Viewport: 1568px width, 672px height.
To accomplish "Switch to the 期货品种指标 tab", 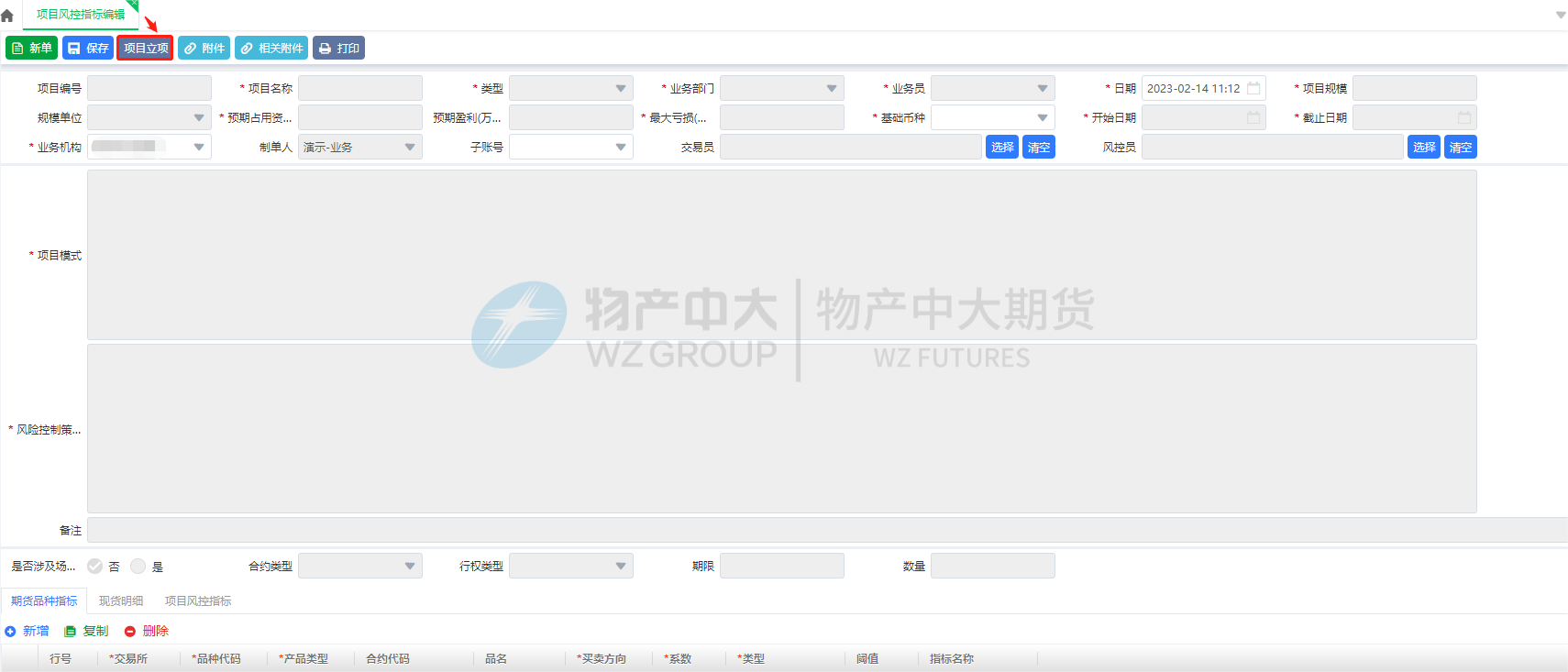I will pyautogui.click(x=44, y=600).
